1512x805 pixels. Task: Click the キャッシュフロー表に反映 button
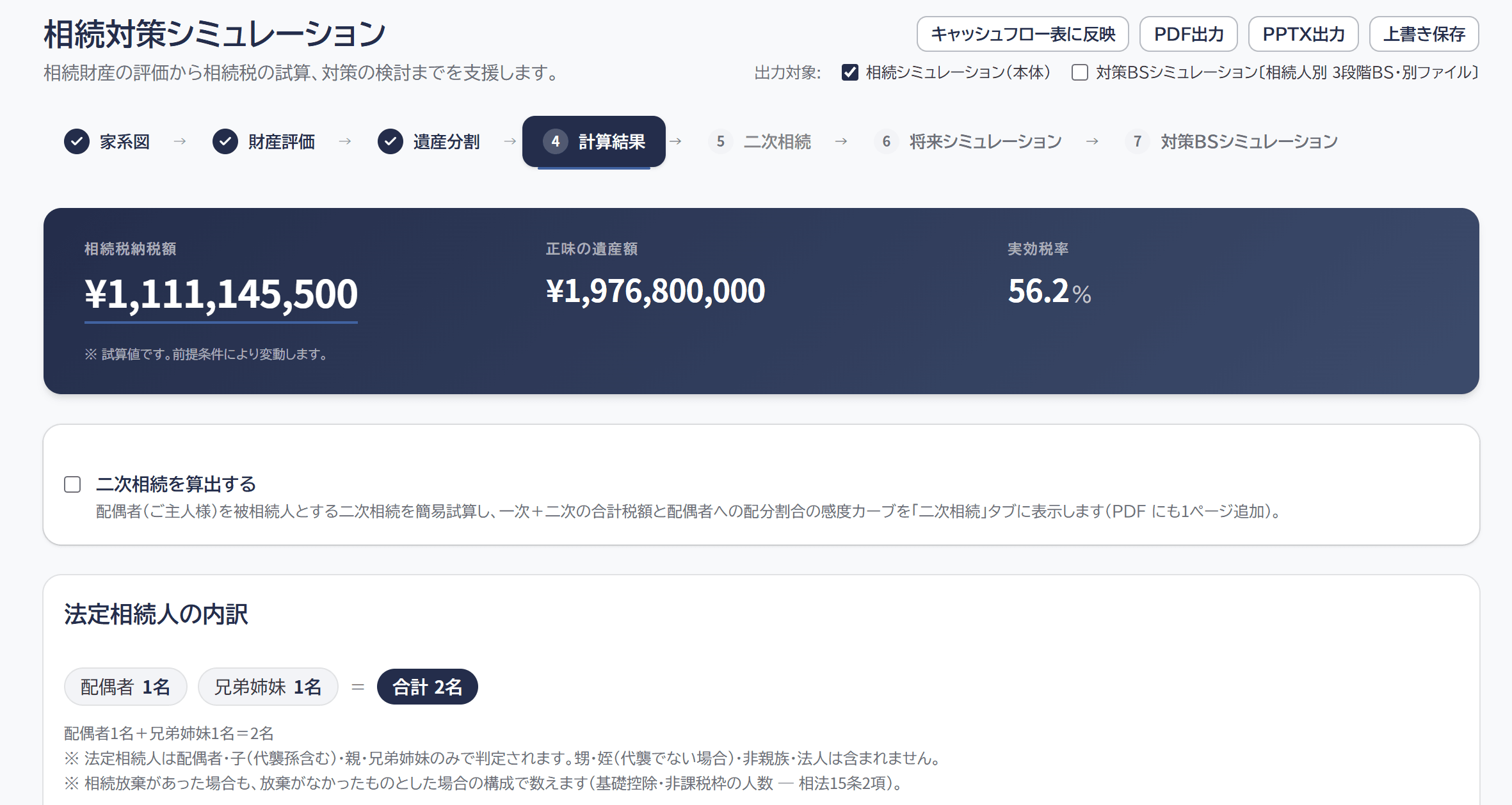click(1022, 34)
